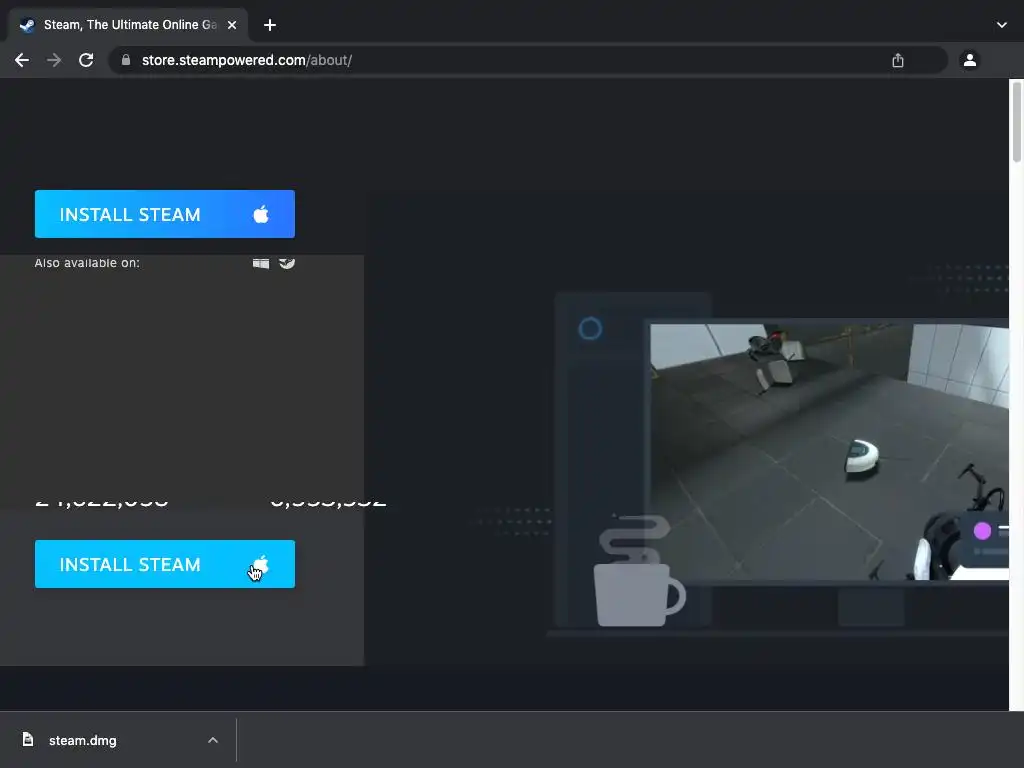The height and width of the screenshot is (768, 1024).
Task: Expand the tab search chevron
Action: pos(1002,25)
